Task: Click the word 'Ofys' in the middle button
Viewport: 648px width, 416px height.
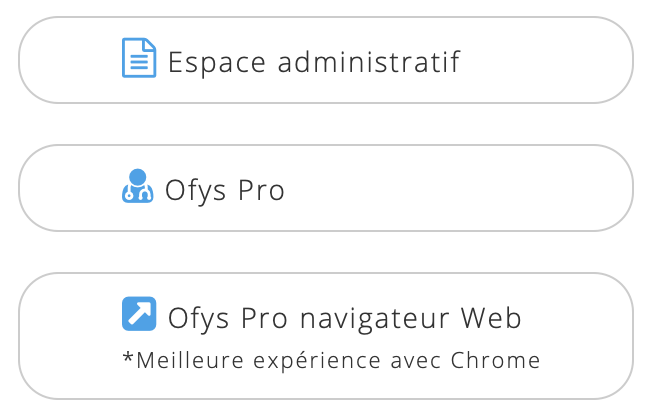Action: point(195,191)
